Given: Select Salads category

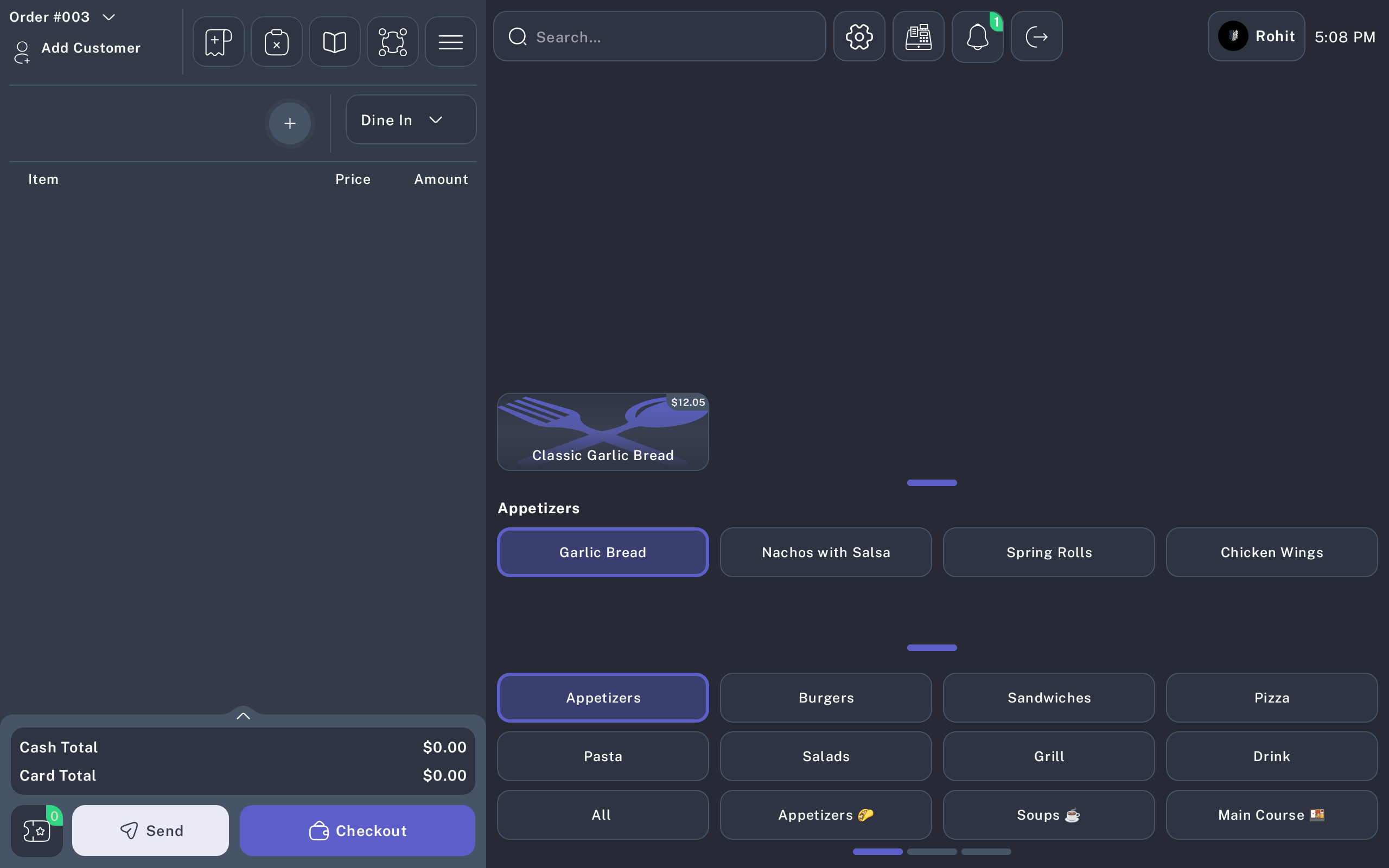Looking at the screenshot, I should tap(826, 756).
